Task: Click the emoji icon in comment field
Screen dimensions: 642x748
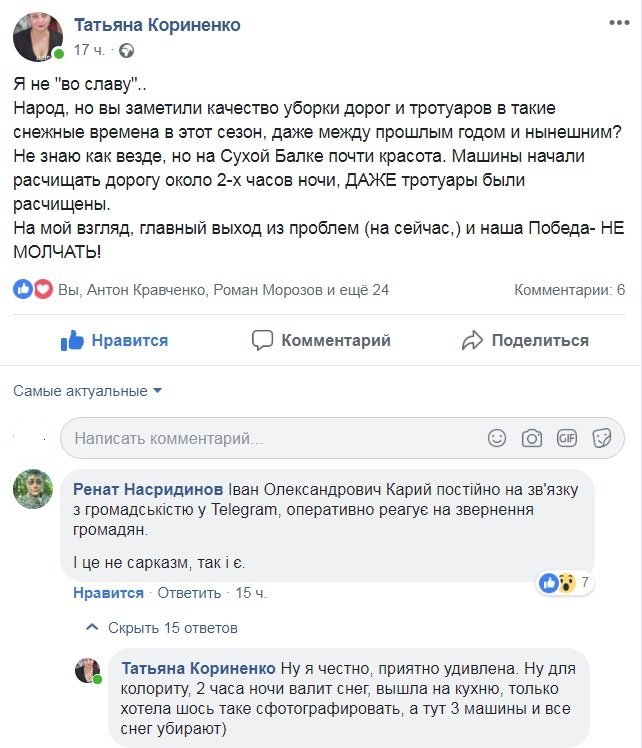Action: click(x=497, y=438)
